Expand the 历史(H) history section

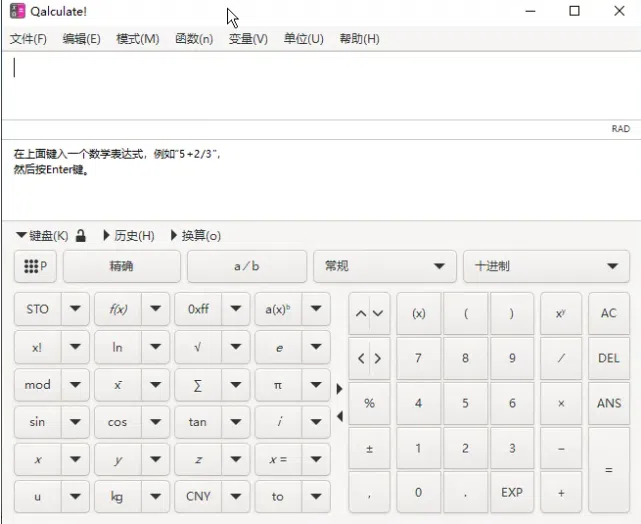tap(129, 236)
